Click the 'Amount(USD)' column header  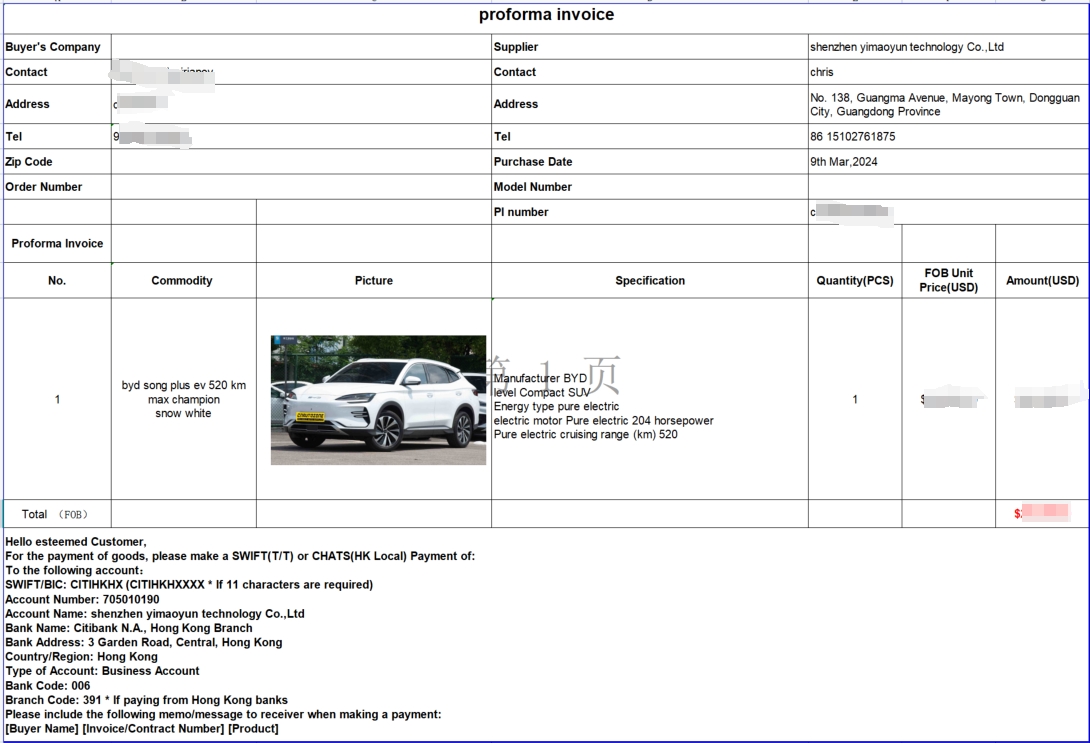tap(1042, 281)
